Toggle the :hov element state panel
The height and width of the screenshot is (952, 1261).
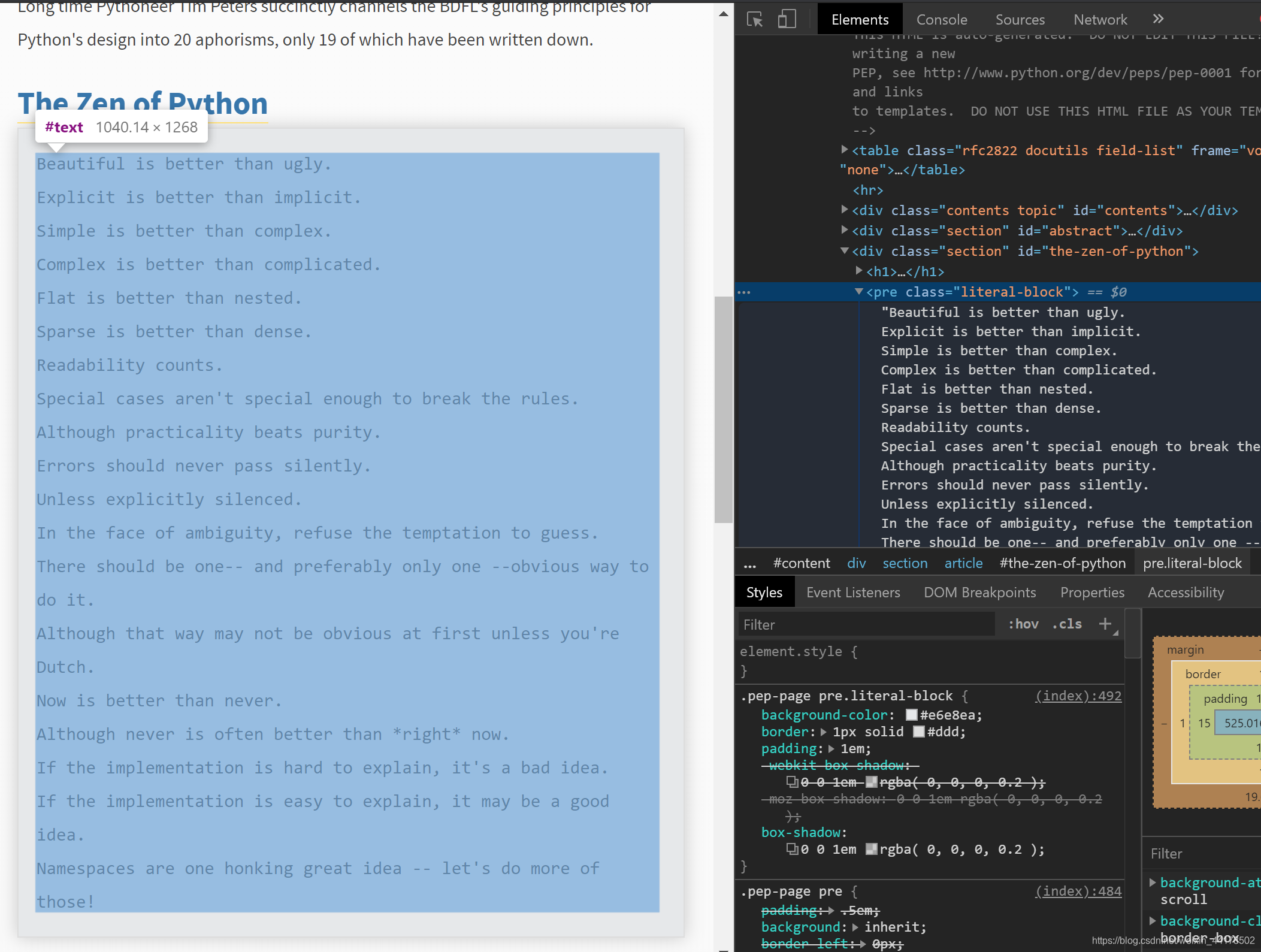(1023, 624)
